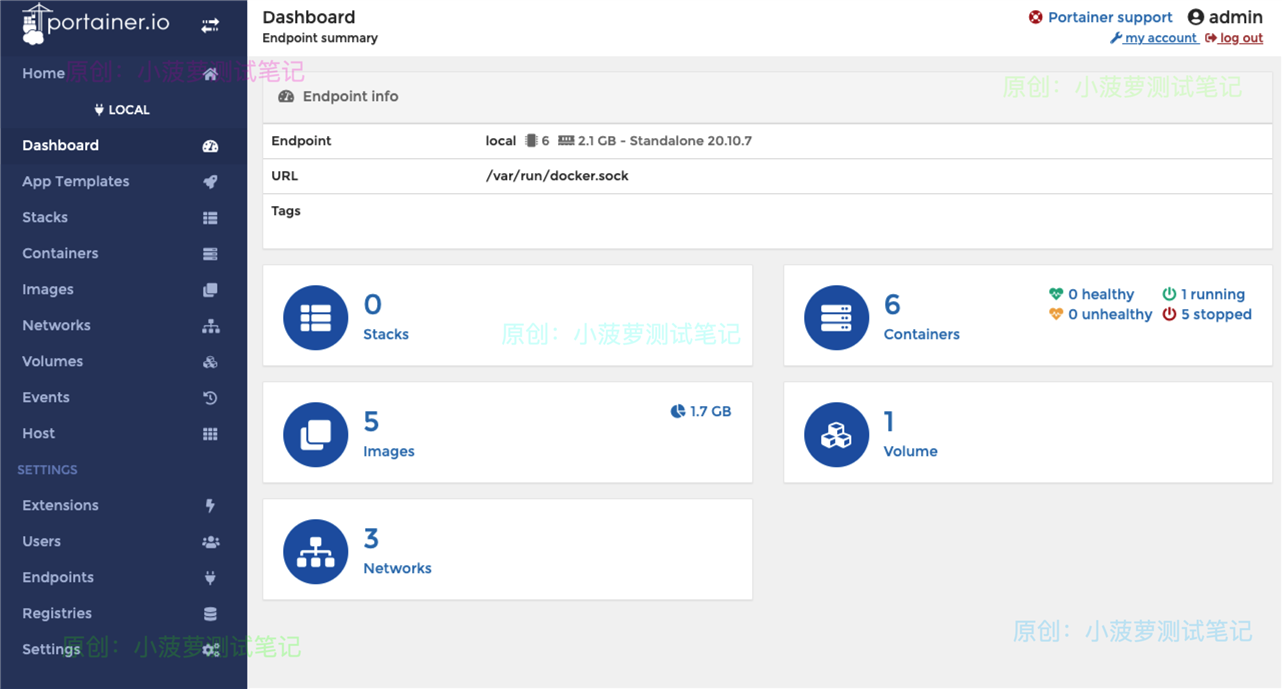Click the large Images circle icon
1282x689 pixels.
point(316,435)
